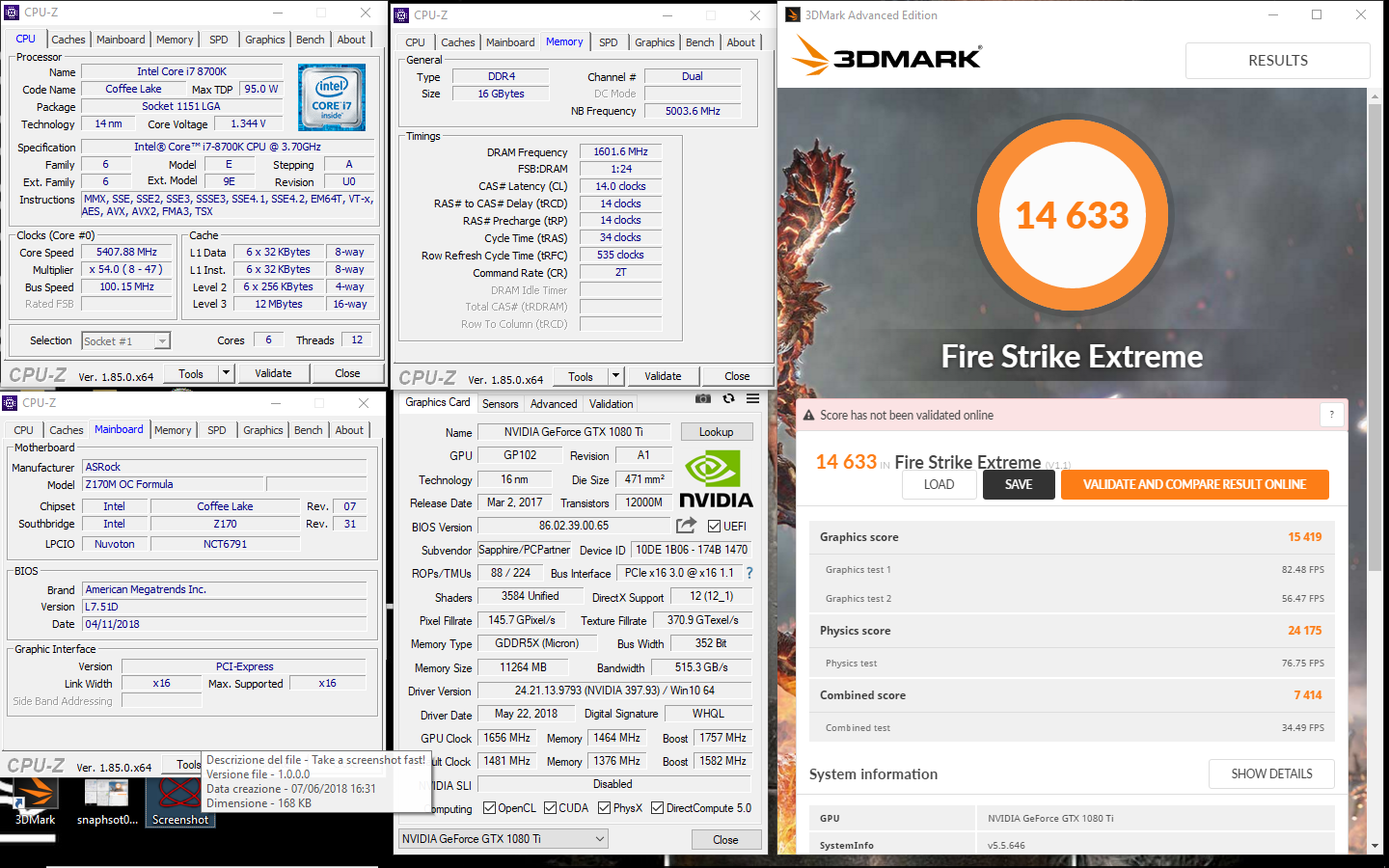Open the Sensors tab in GPU-Z
This screenshot has width=1389, height=868.
[x=501, y=404]
